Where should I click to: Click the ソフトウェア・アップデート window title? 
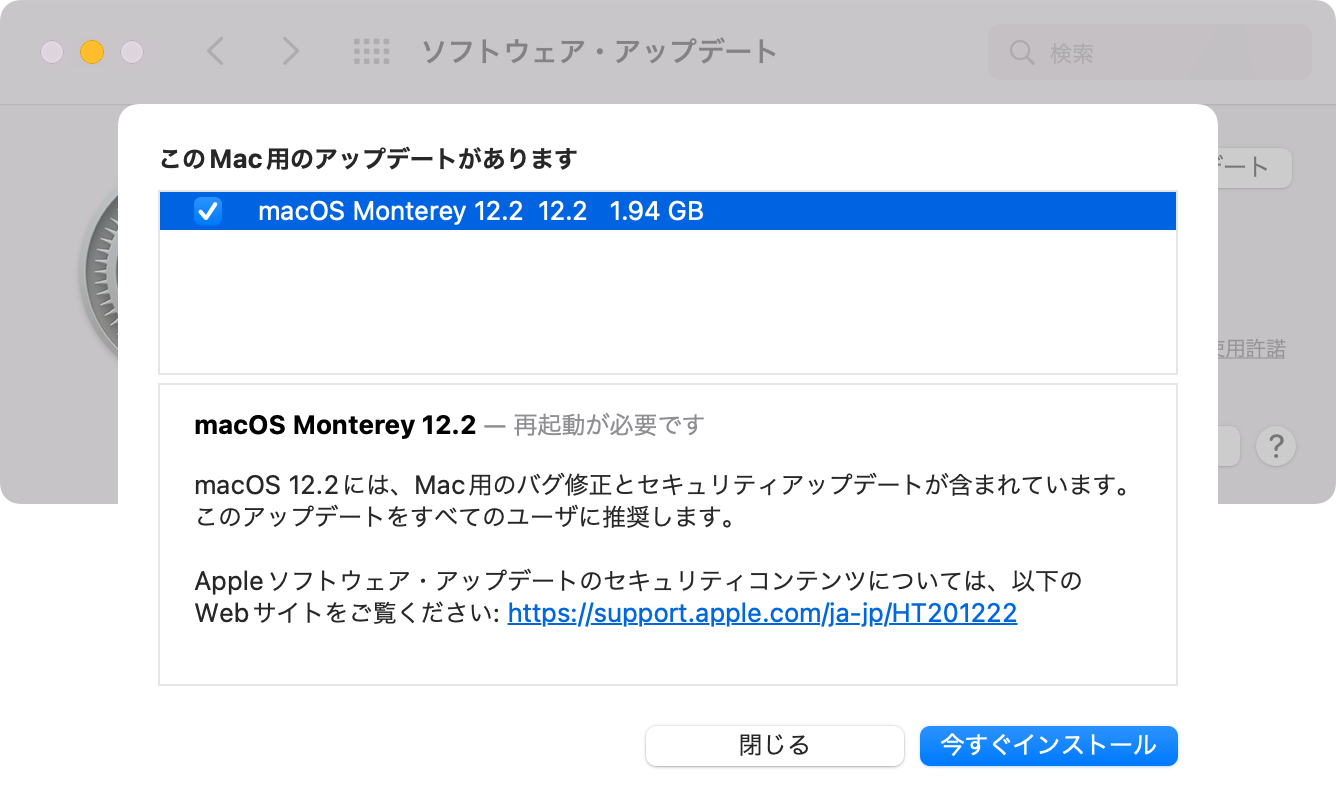[x=599, y=52]
